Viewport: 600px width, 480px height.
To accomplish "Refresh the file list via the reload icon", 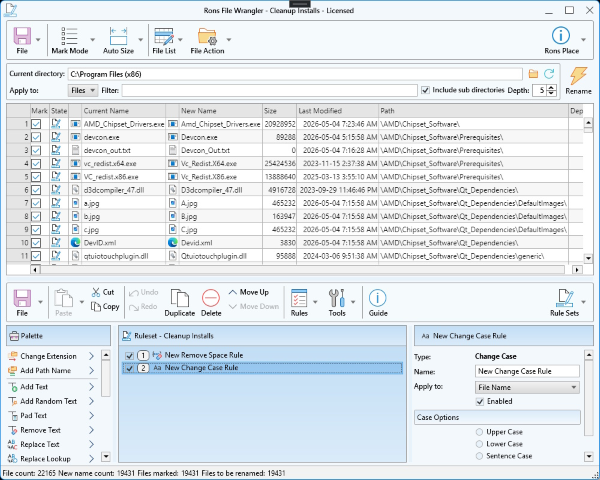I will (x=549, y=74).
